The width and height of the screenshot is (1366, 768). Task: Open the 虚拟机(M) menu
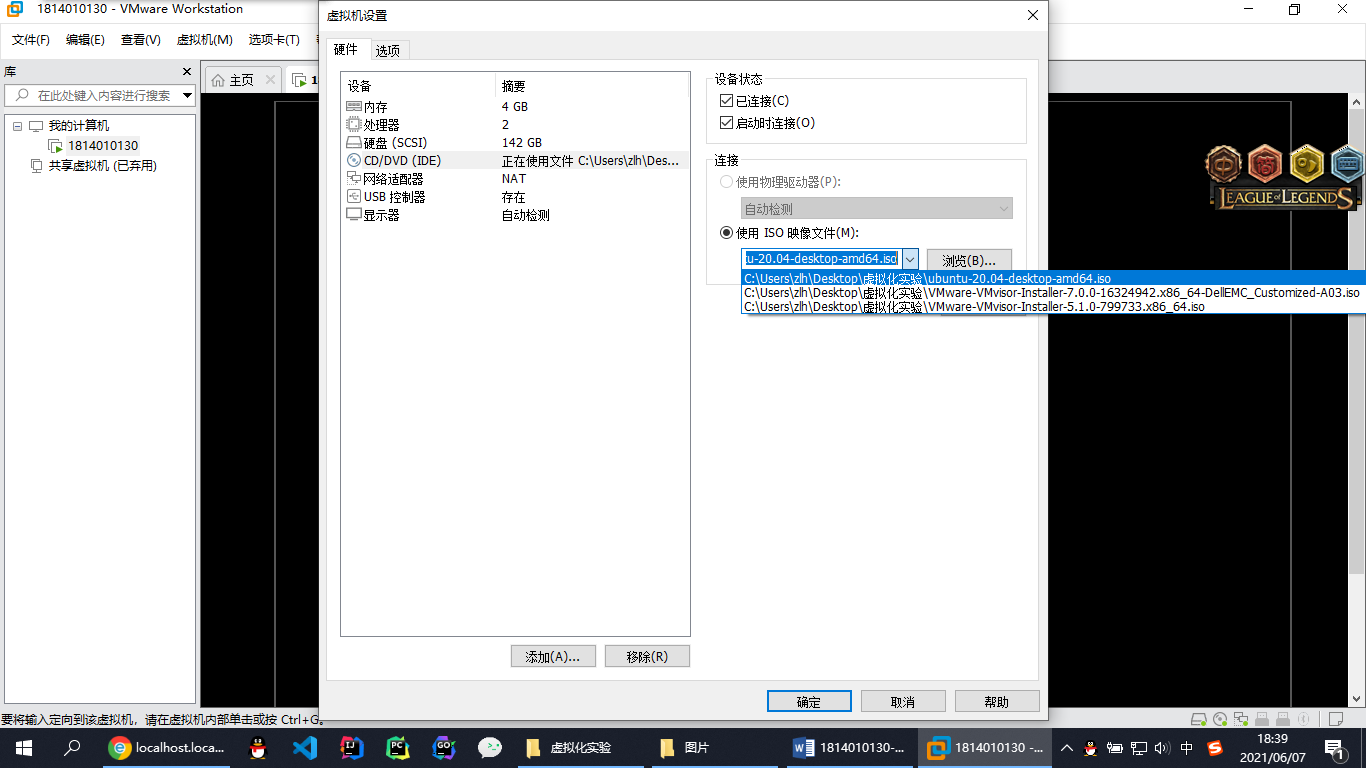(204, 40)
